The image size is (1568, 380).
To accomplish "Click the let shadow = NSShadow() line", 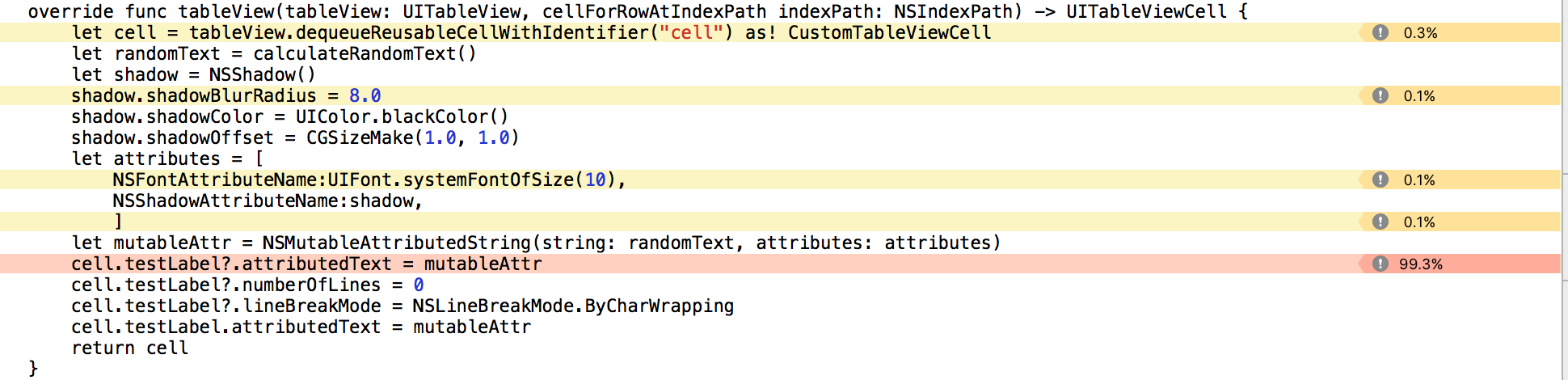I will point(193,74).
